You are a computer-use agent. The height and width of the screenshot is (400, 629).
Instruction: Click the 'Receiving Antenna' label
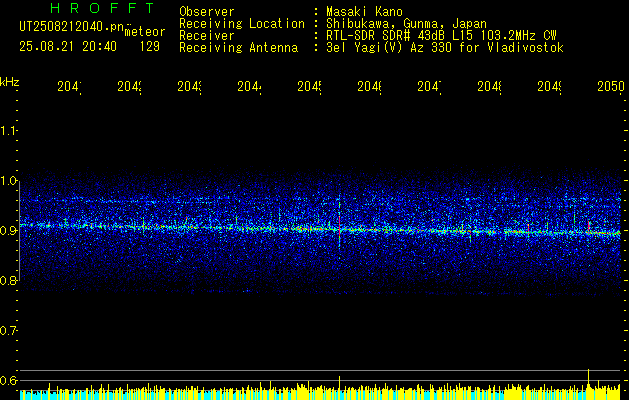point(238,48)
